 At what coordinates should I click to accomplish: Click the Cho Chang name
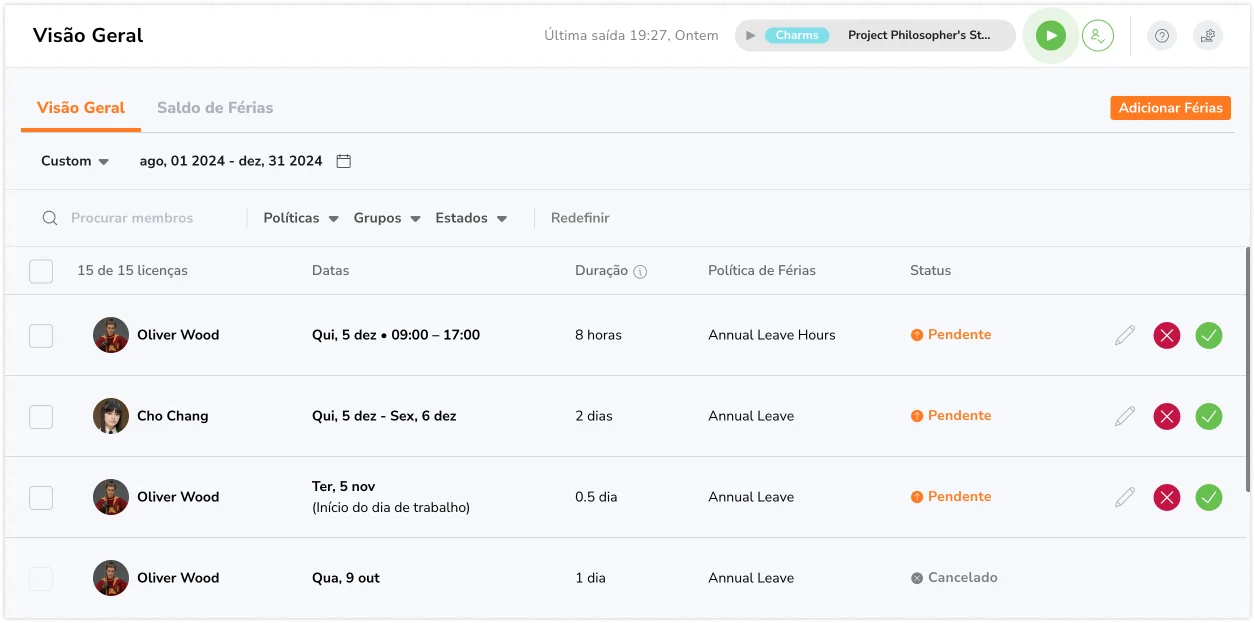tap(173, 416)
